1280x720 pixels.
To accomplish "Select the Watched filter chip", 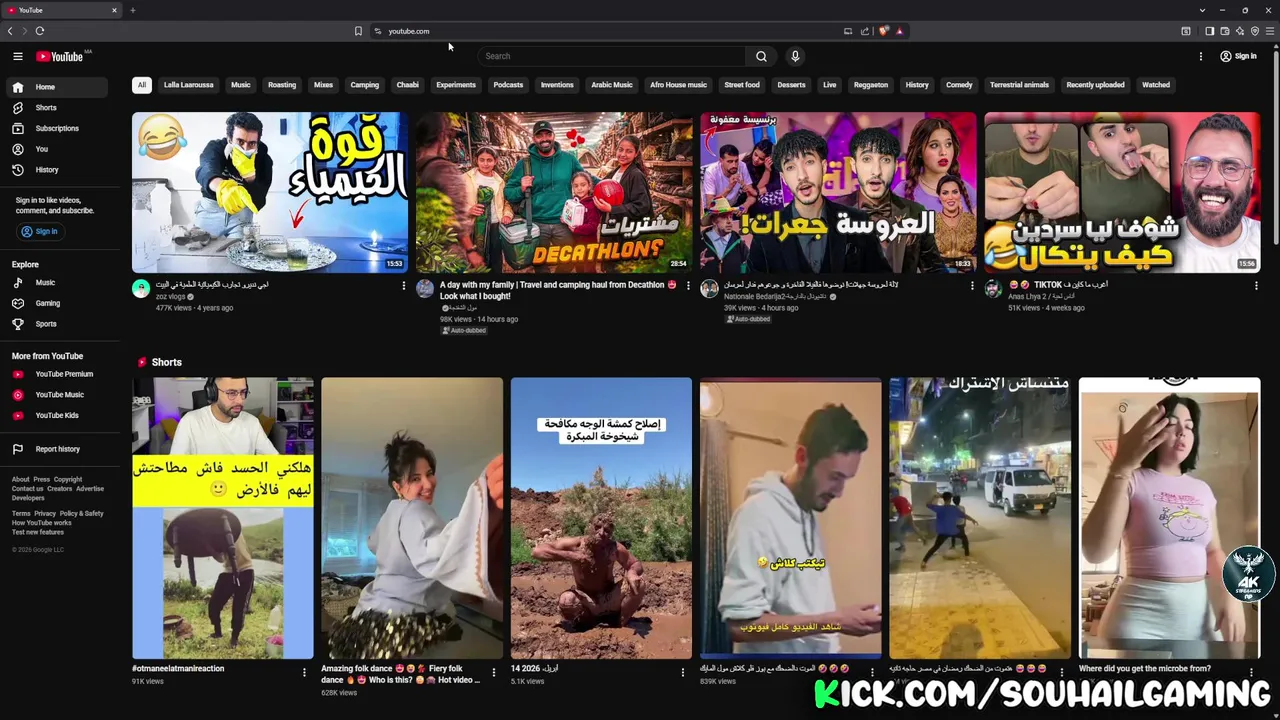I will 1155,85.
